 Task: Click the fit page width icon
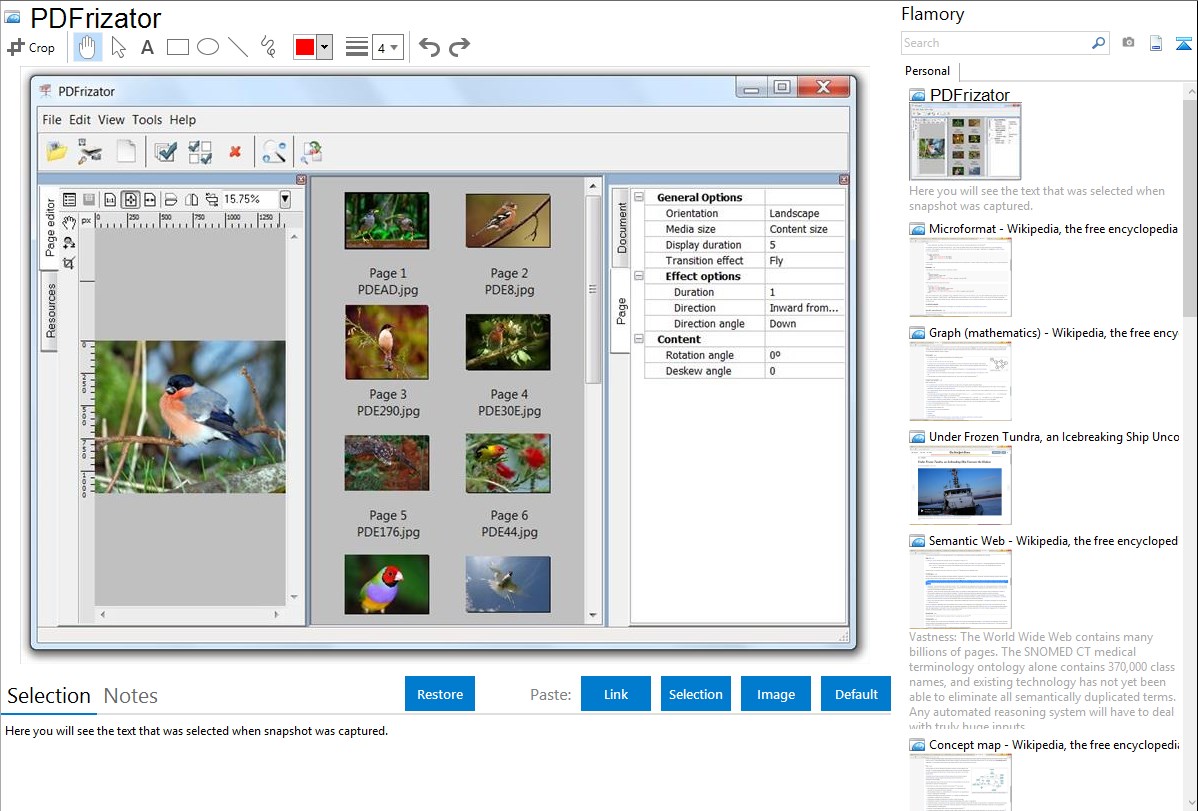pos(150,200)
